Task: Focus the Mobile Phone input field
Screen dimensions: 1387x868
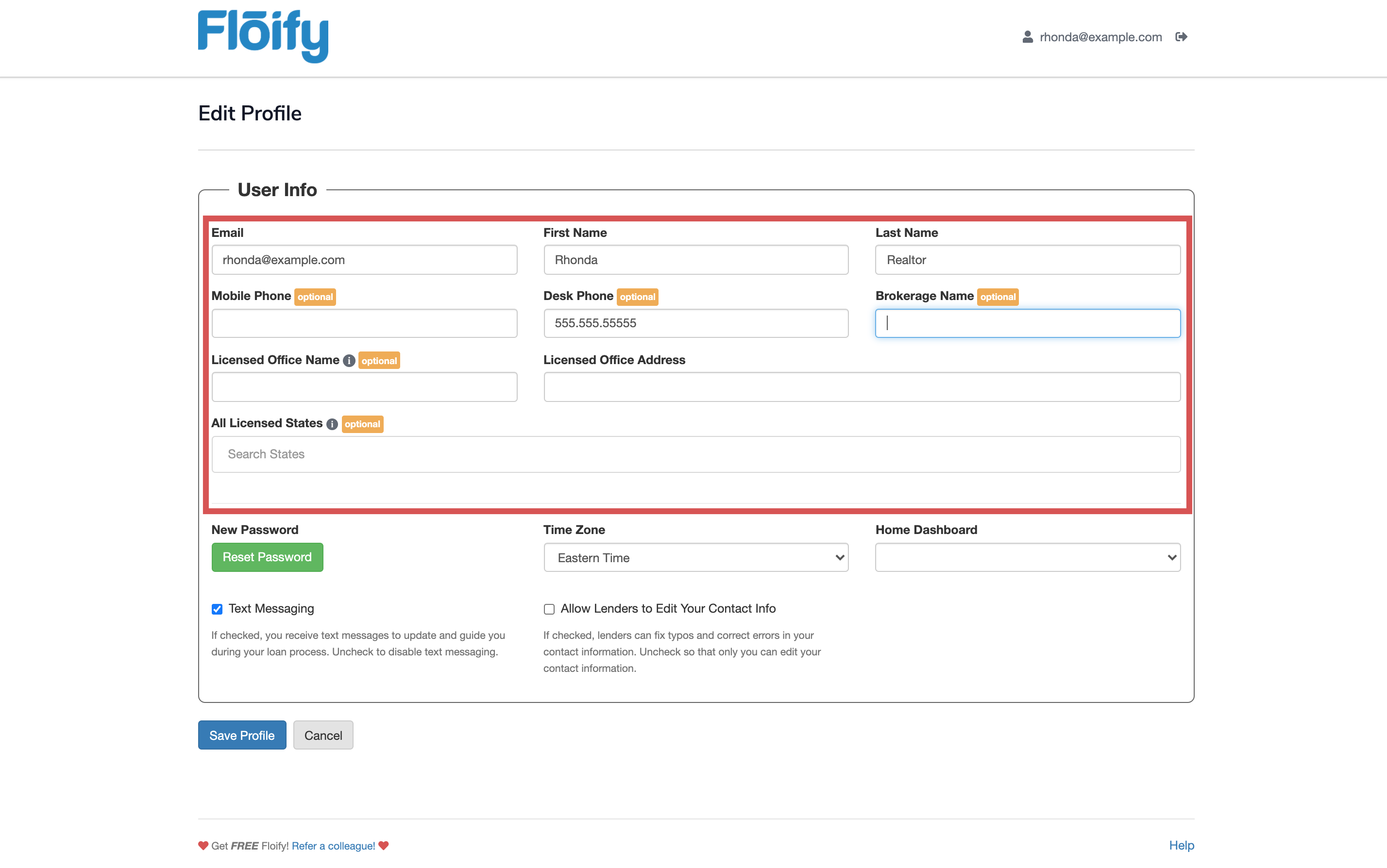Action: (364, 323)
